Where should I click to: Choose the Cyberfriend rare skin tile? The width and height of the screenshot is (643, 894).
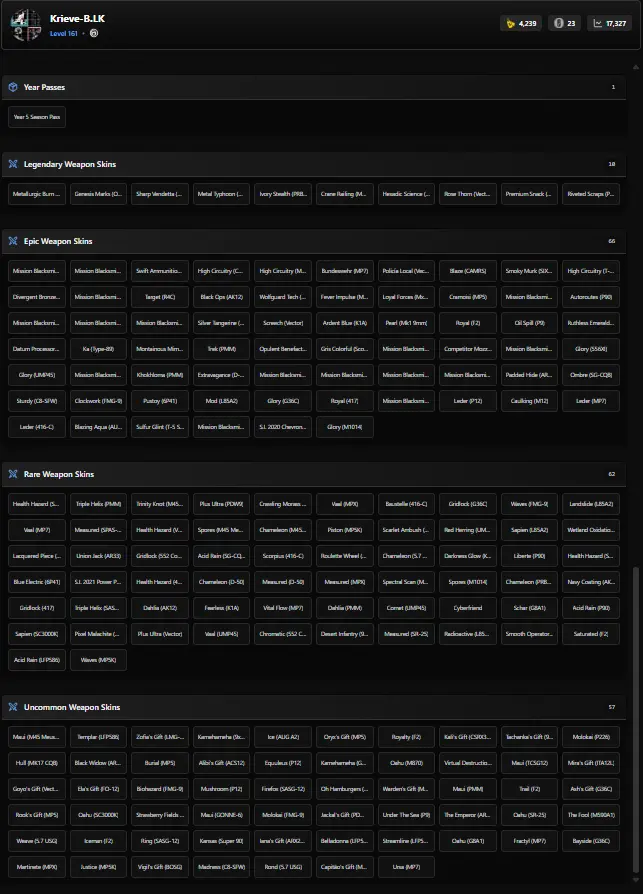tap(469, 608)
